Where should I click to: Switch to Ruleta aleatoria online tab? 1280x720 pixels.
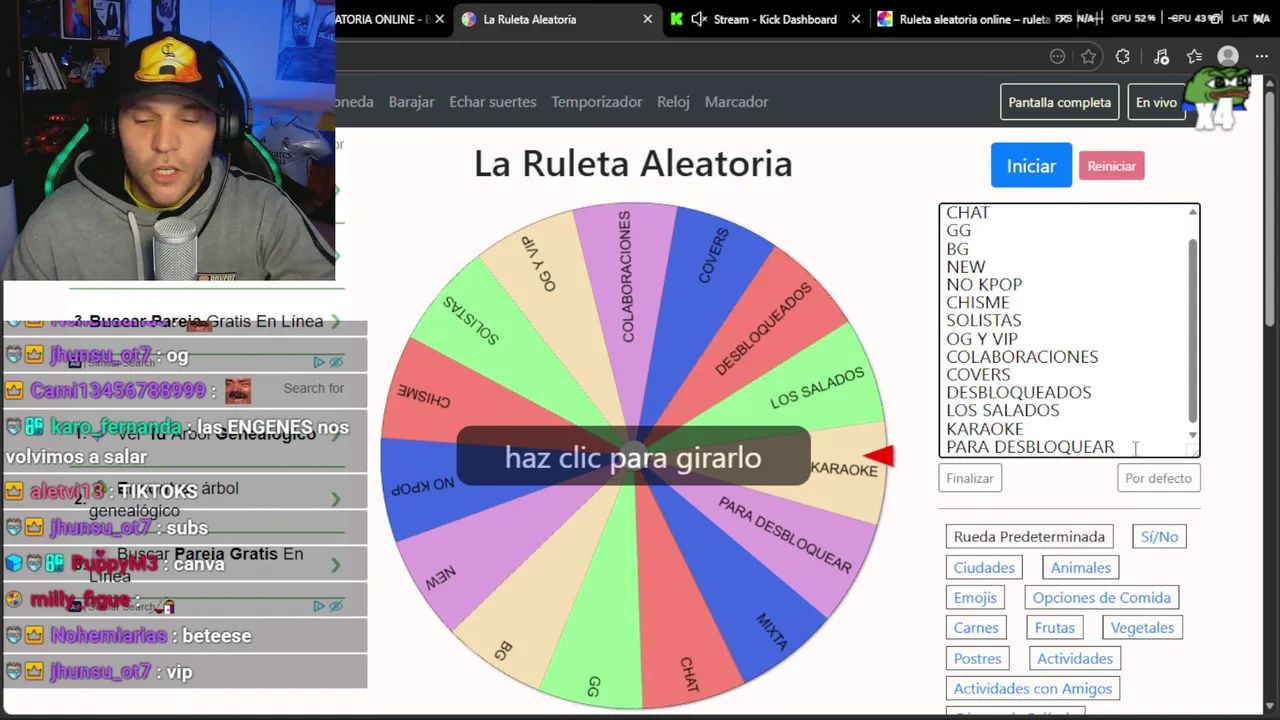point(974,19)
